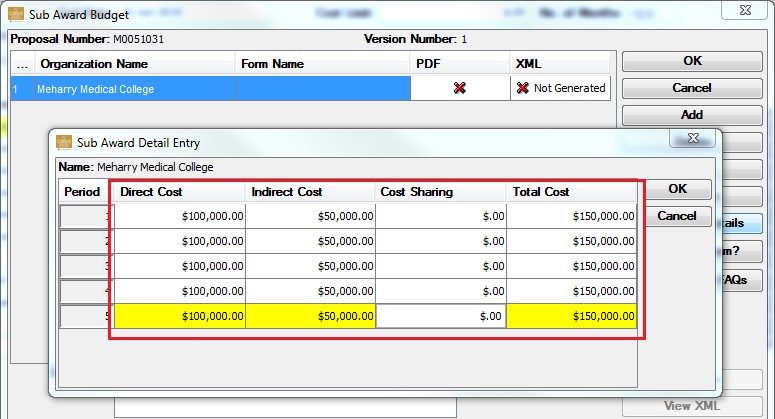This screenshot has height=419, width=775.
Task: Click the View XML button
Action: pos(691,406)
